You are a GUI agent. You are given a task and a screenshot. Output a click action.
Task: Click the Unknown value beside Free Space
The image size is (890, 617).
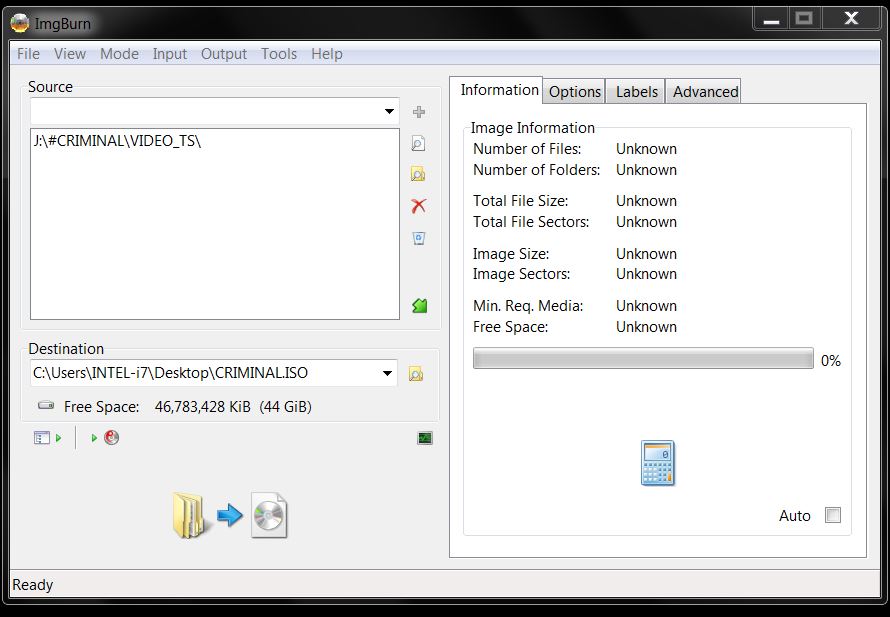coord(646,327)
